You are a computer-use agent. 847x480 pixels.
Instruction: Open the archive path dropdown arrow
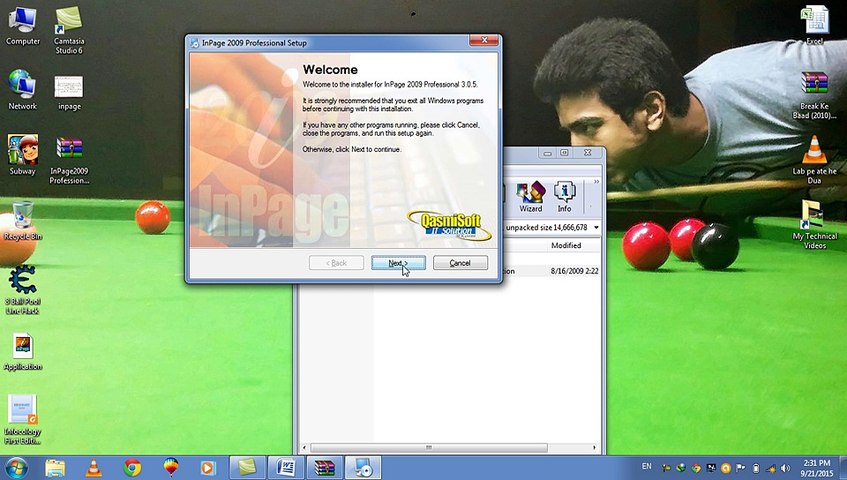[597, 227]
